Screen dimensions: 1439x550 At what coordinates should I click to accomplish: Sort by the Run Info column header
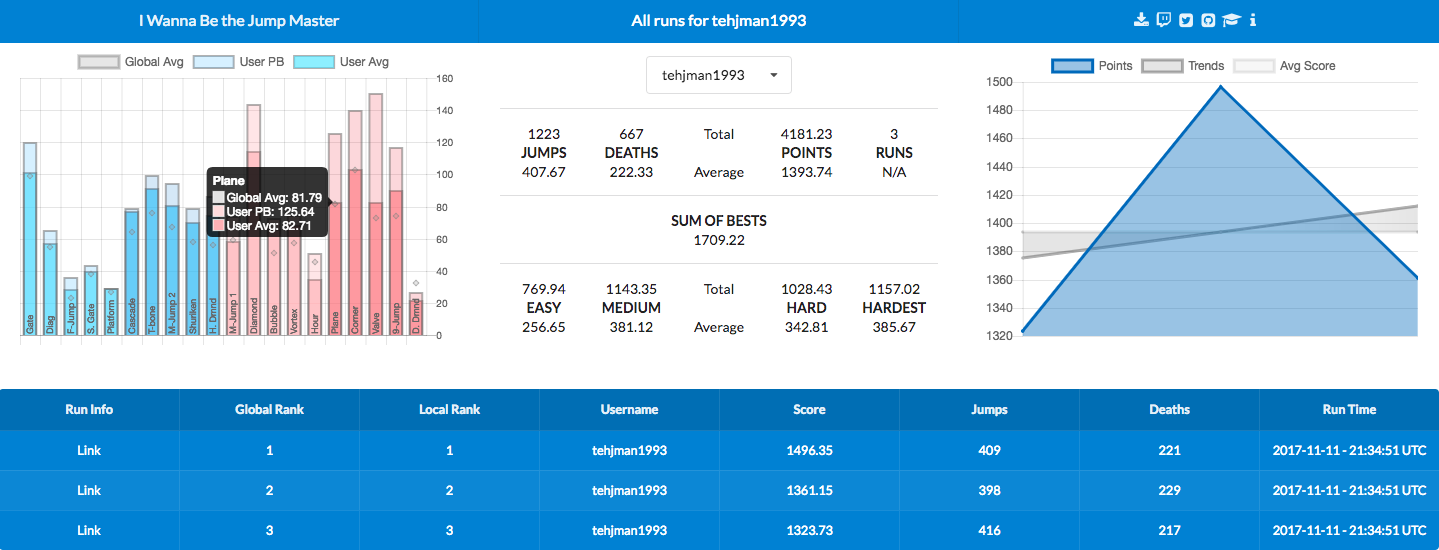[89, 409]
